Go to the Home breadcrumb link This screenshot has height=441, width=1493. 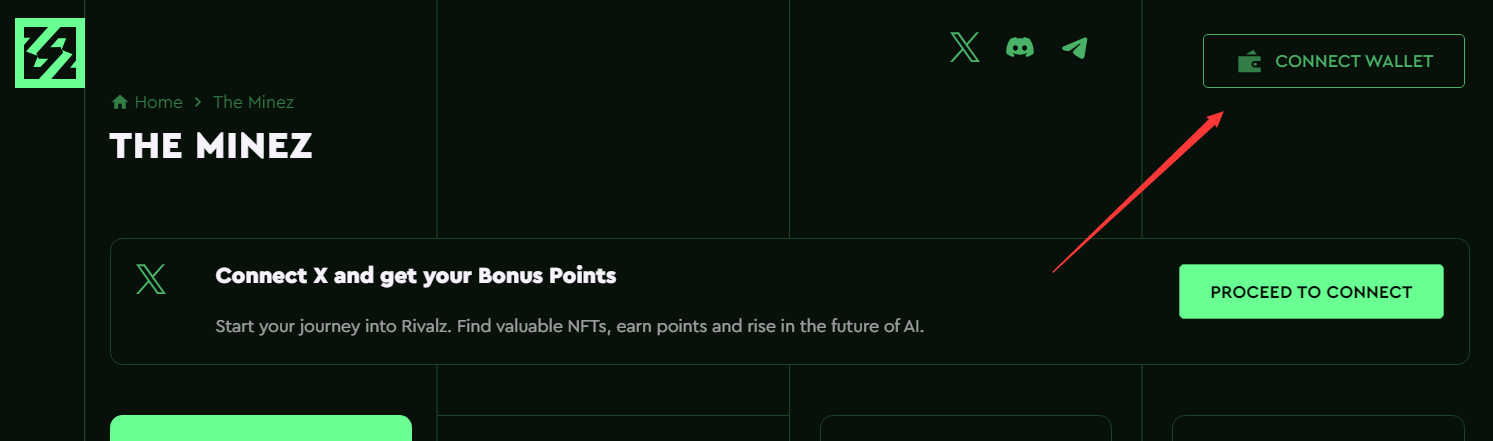point(159,102)
